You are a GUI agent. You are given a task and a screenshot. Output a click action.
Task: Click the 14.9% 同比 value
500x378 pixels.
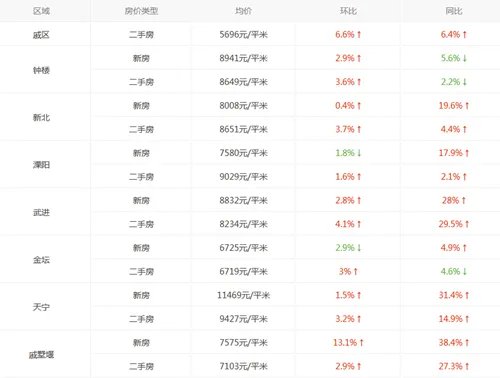click(x=454, y=319)
